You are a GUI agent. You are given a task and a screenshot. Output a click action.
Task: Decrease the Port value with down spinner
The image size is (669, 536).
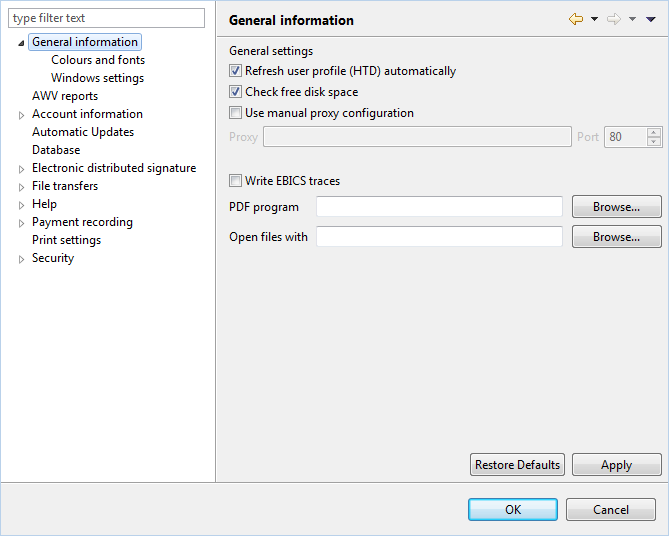[x=654, y=142]
